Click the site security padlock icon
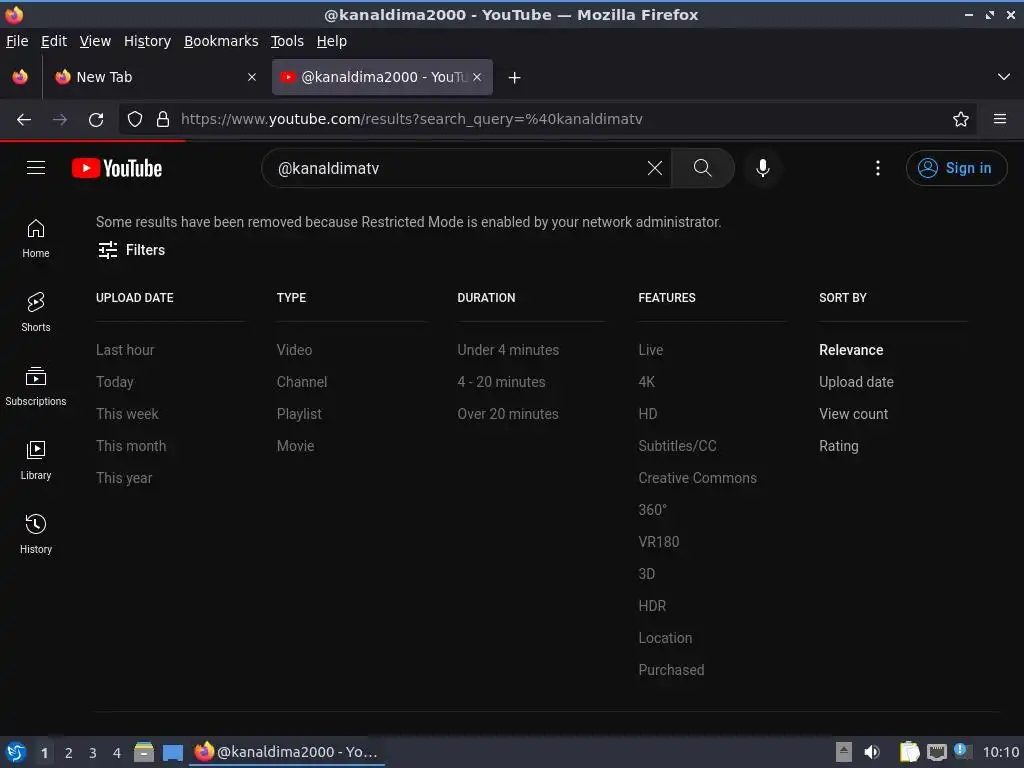Viewport: 1024px width, 768px height. tap(163, 119)
